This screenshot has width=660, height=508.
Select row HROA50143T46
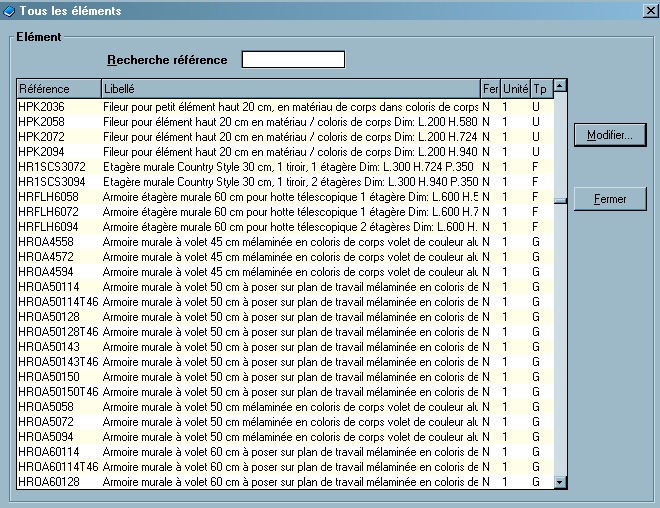(285, 362)
